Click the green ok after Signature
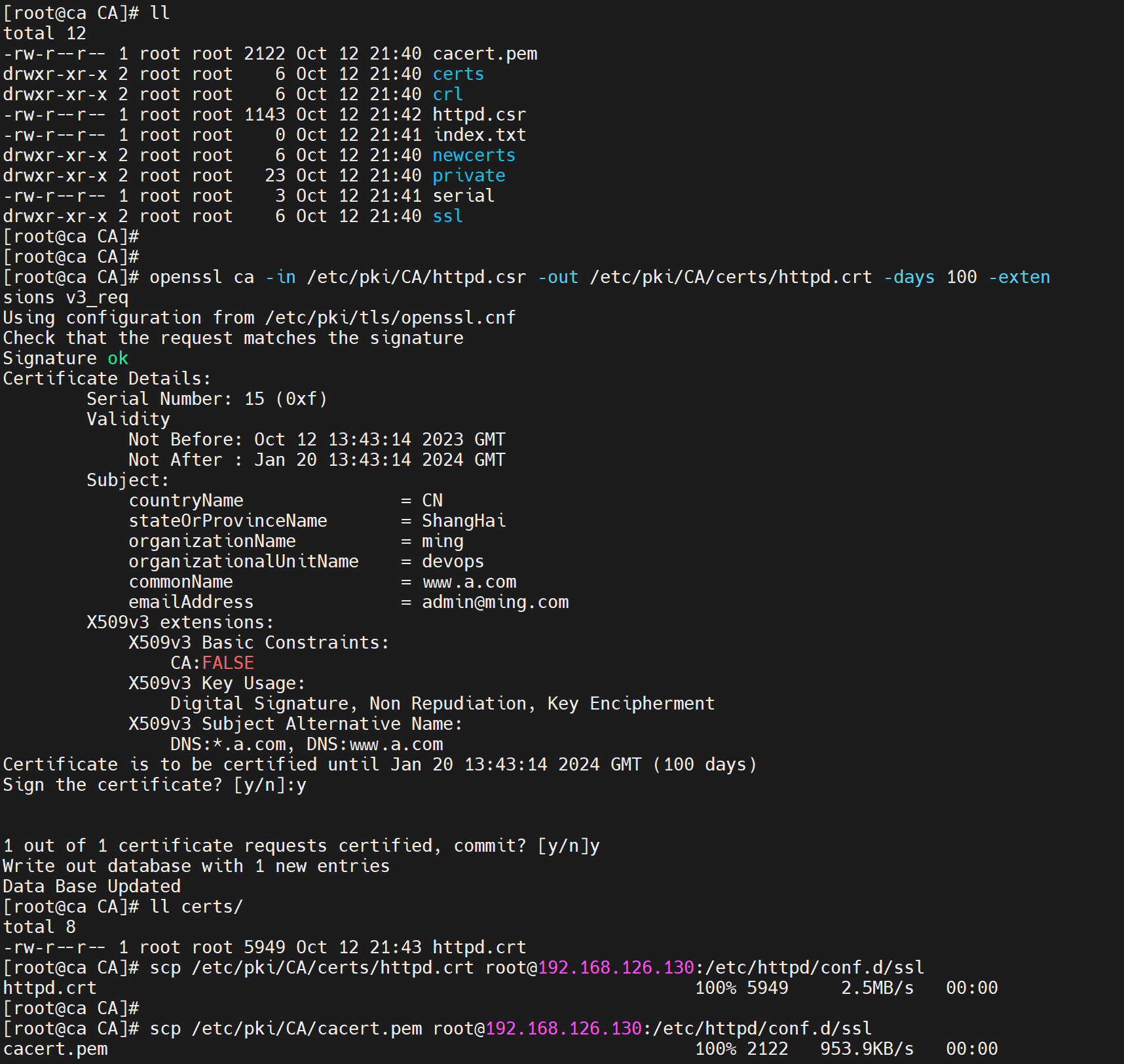This screenshot has height=1064, width=1124. 118,358
